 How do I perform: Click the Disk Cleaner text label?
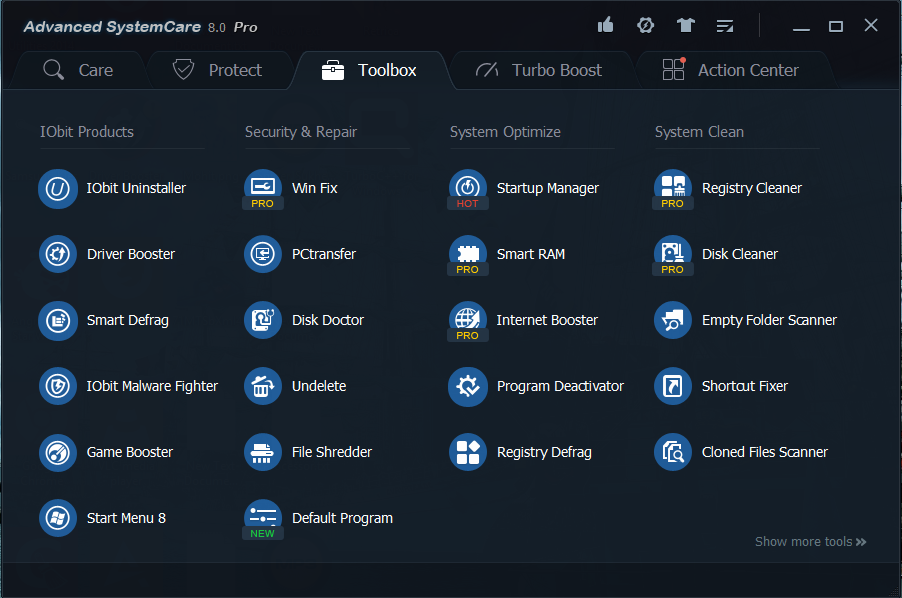click(x=740, y=254)
